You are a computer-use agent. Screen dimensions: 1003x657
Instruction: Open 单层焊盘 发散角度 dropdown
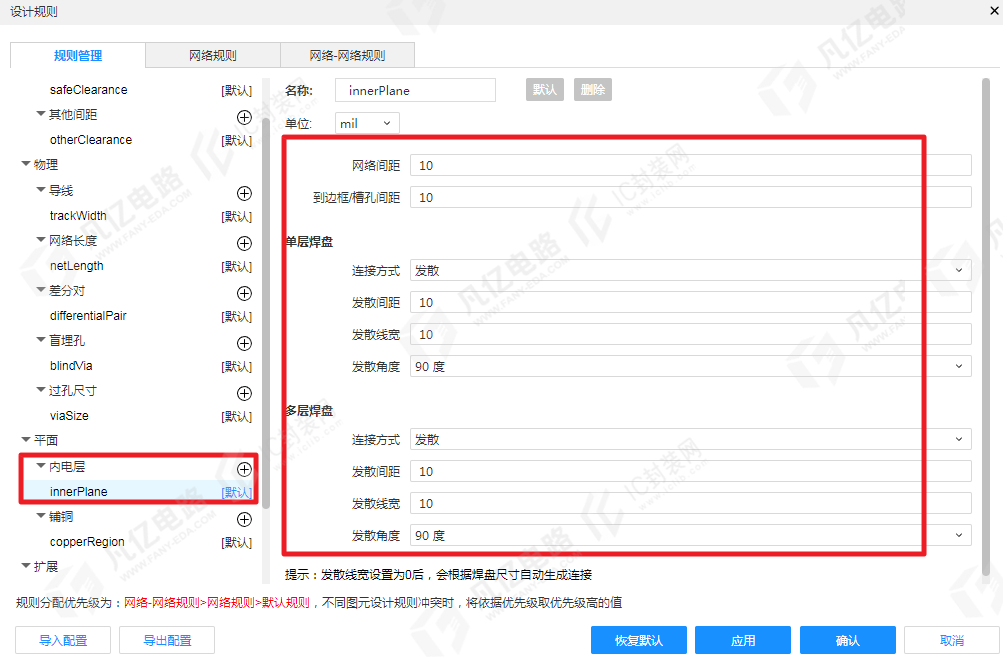tap(691, 366)
